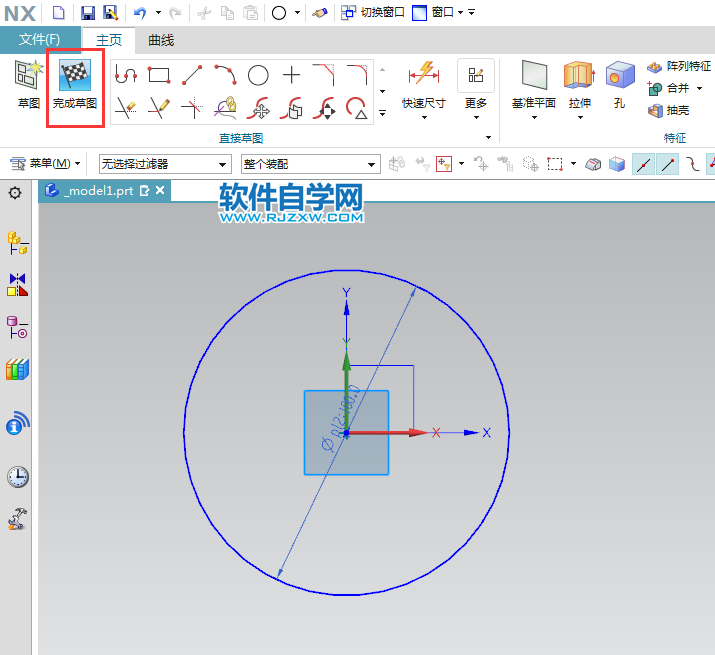Toggle the second snap point option button
The height and width of the screenshot is (655, 715).
667,163
